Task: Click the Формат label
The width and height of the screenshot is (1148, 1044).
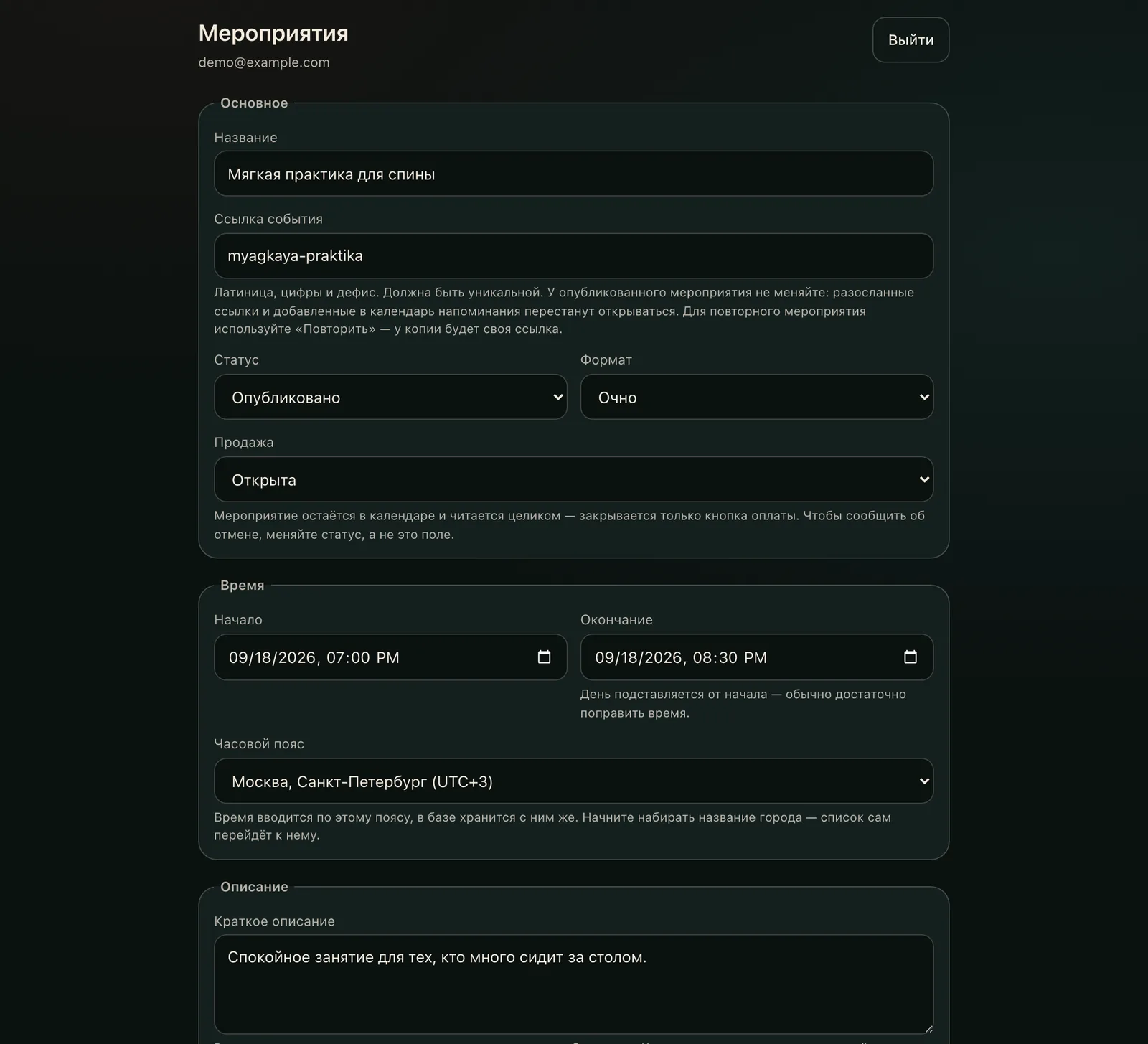Action: (x=606, y=360)
